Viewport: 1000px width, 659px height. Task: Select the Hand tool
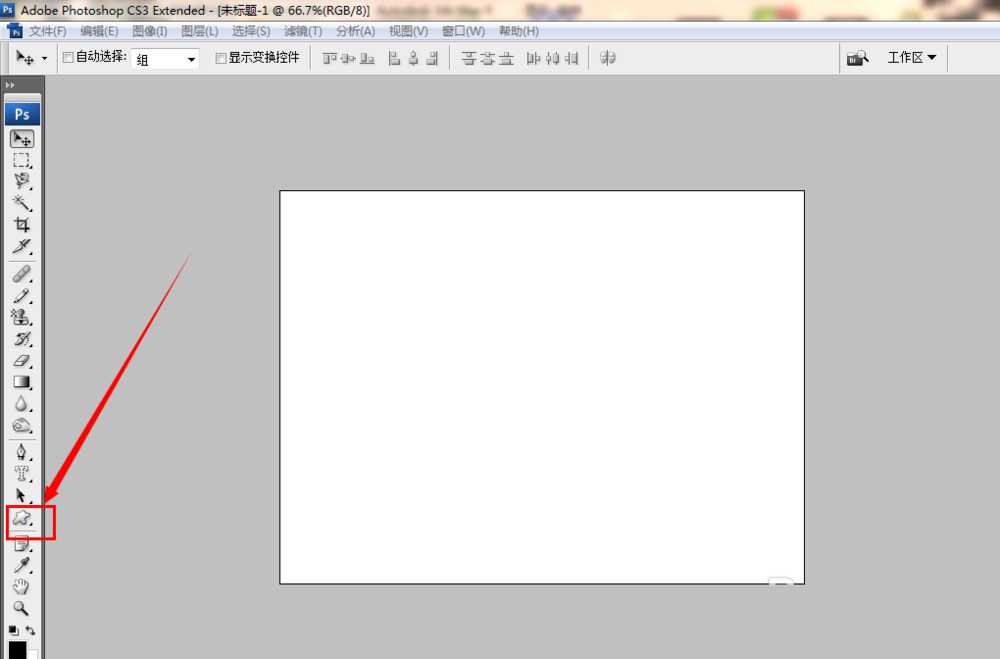click(x=21, y=587)
